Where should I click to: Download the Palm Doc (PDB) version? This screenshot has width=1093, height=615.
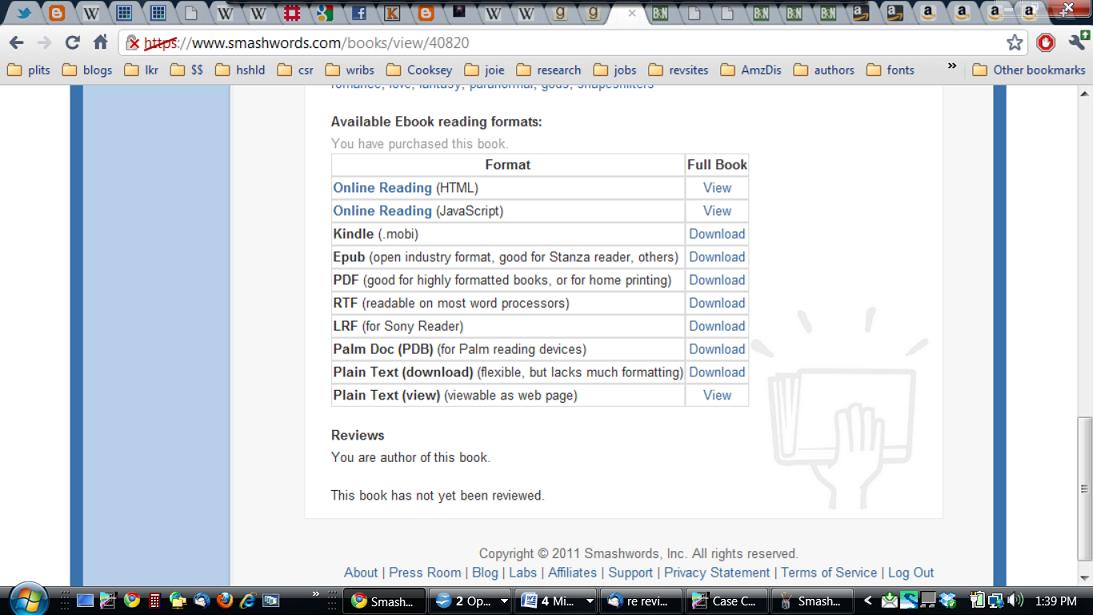point(717,349)
